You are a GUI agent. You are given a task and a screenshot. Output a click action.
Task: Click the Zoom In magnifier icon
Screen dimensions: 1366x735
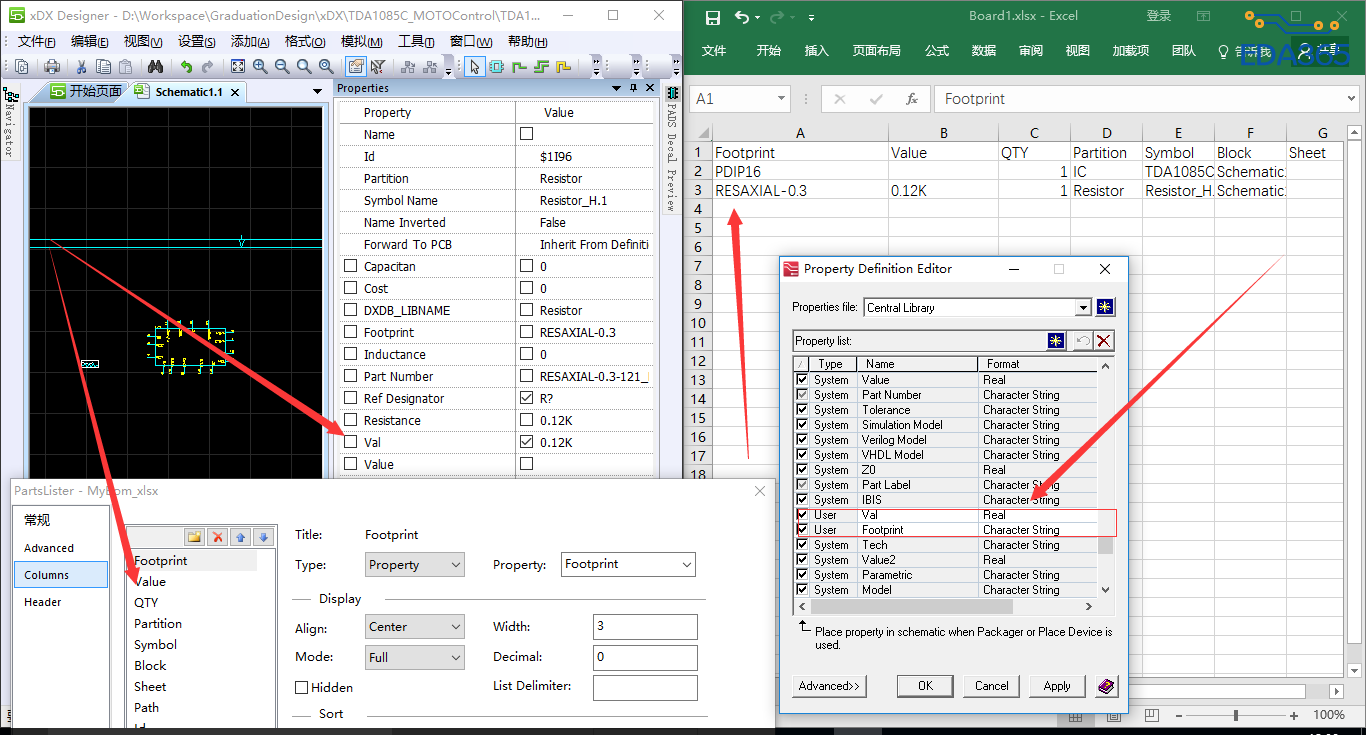click(x=260, y=66)
